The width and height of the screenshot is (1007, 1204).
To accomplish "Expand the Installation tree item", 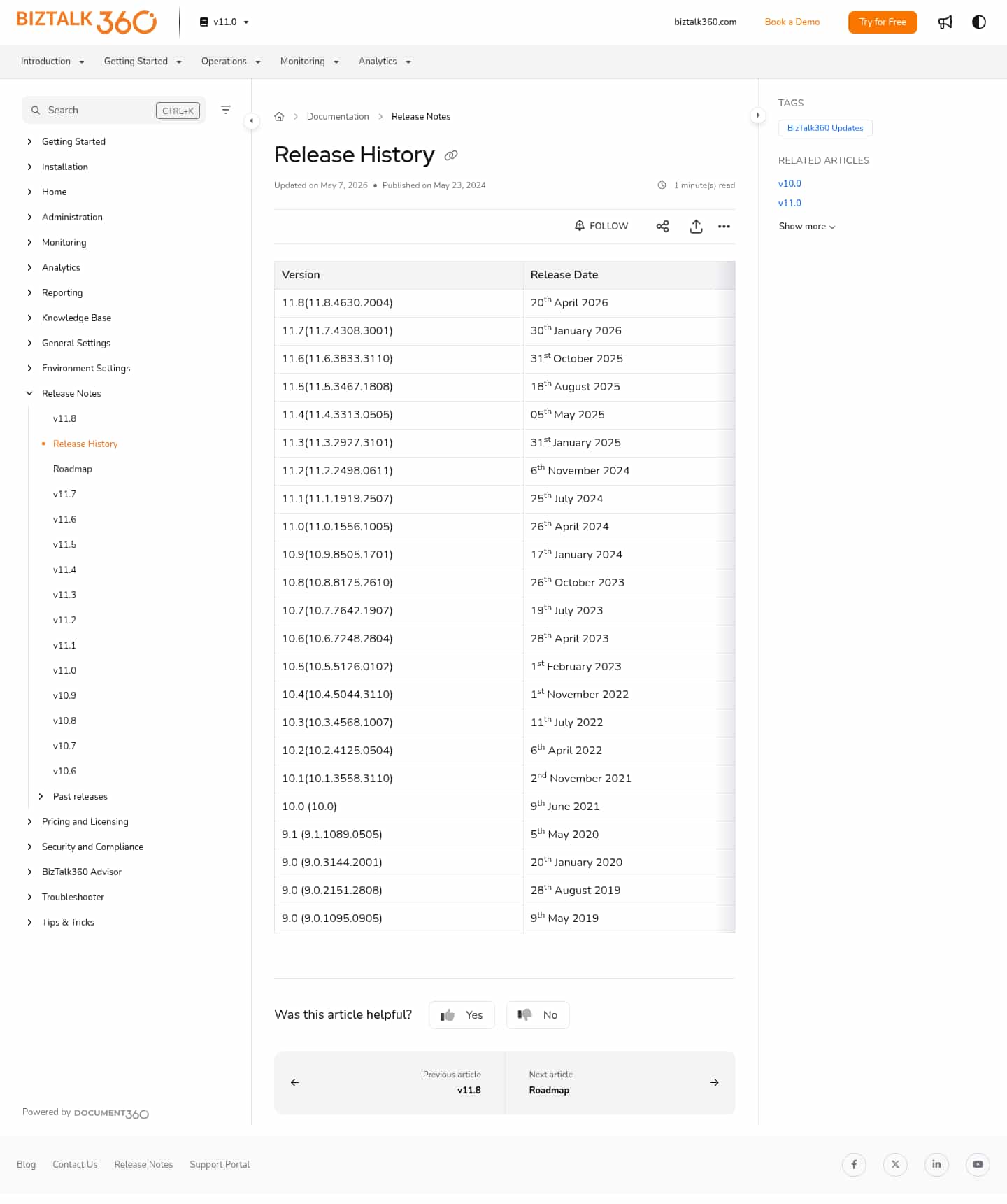I will (29, 167).
